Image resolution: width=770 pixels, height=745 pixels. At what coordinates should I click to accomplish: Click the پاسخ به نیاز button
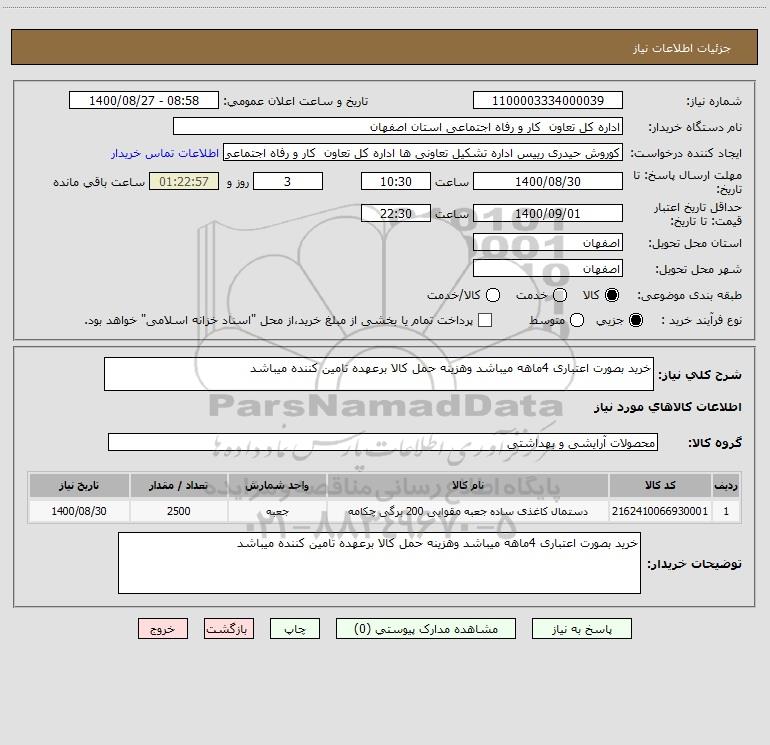click(581, 629)
